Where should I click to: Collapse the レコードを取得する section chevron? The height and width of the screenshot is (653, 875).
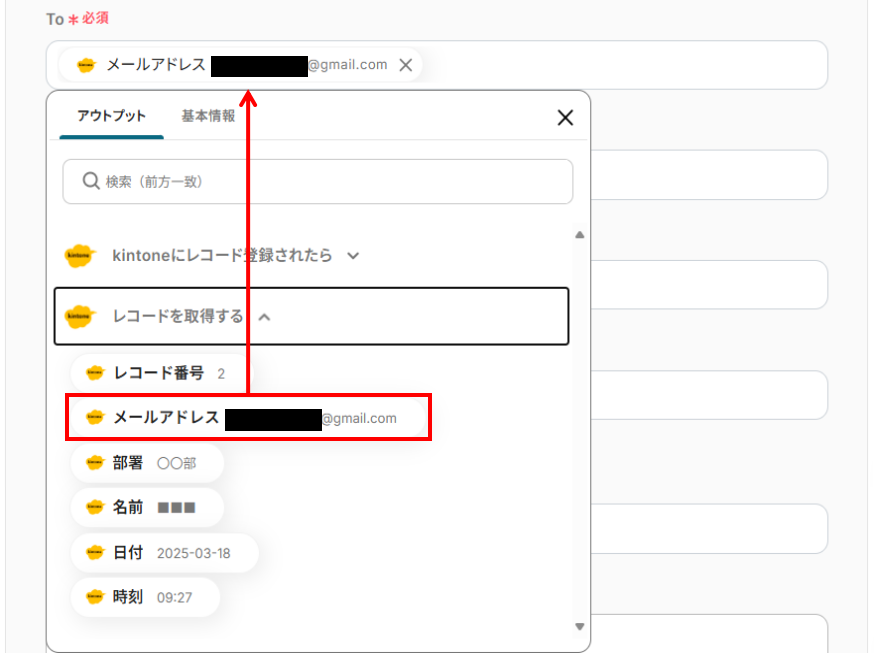(265, 317)
